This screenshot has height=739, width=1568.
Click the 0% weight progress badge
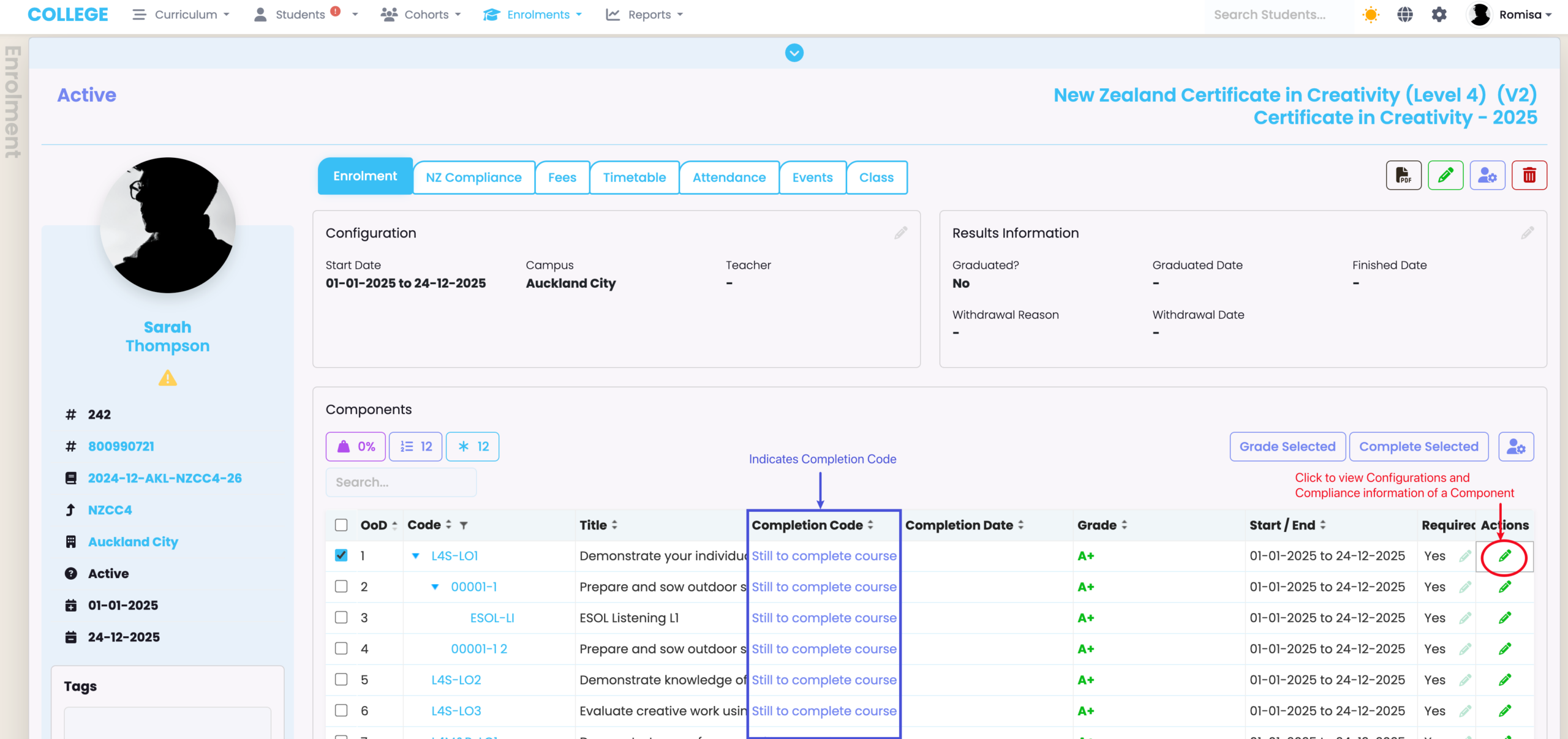(356, 446)
